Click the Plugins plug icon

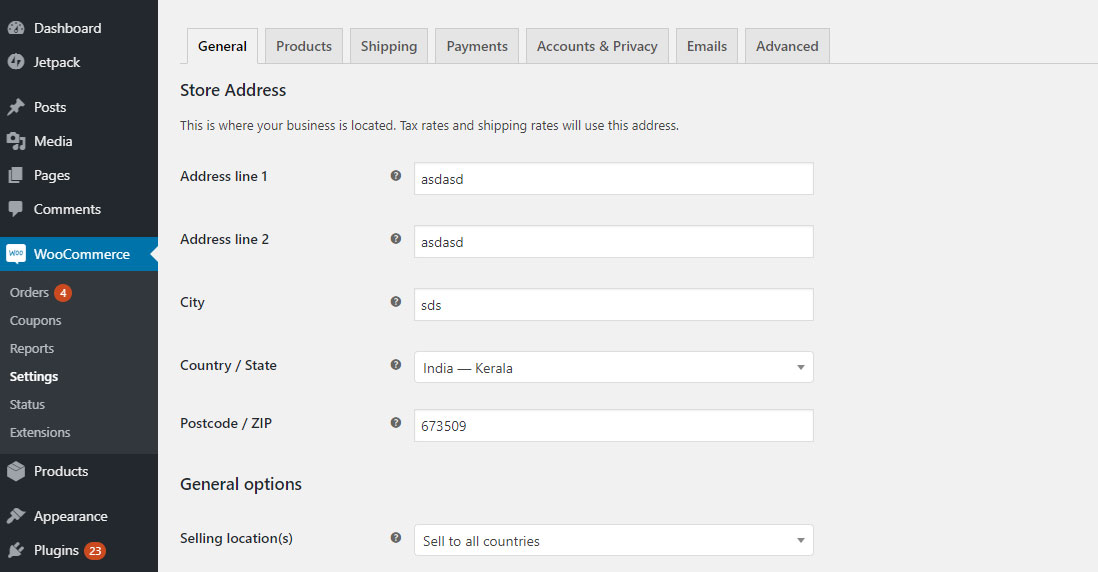coord(15,550)
